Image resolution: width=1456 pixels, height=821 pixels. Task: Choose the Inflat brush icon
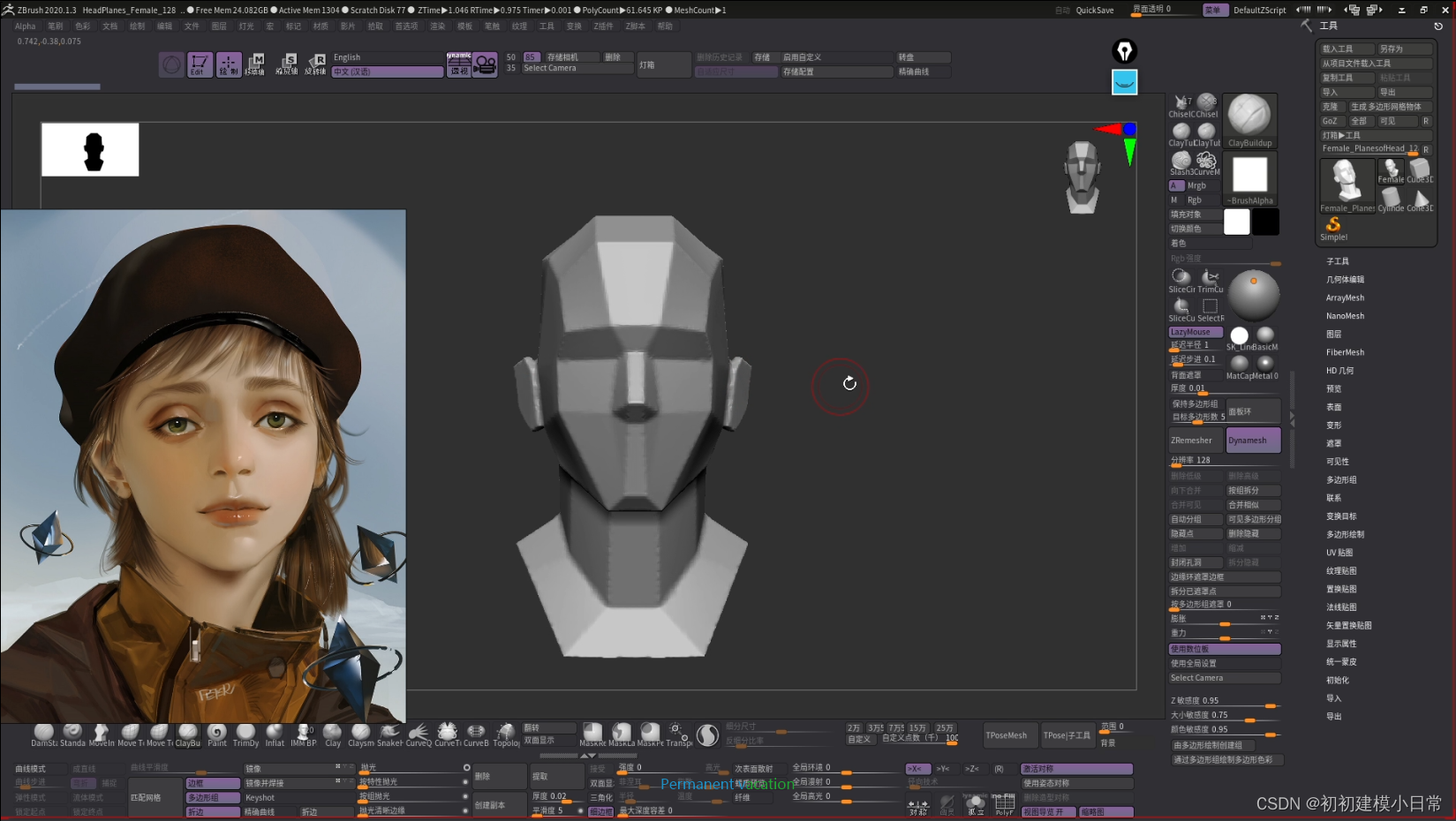[275, 733]
